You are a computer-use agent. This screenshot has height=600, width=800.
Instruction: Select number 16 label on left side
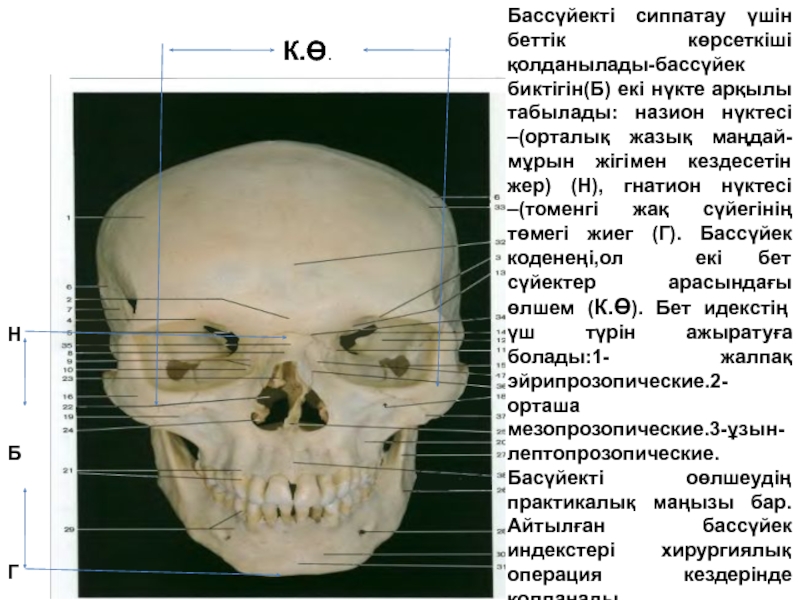[68, 397]
